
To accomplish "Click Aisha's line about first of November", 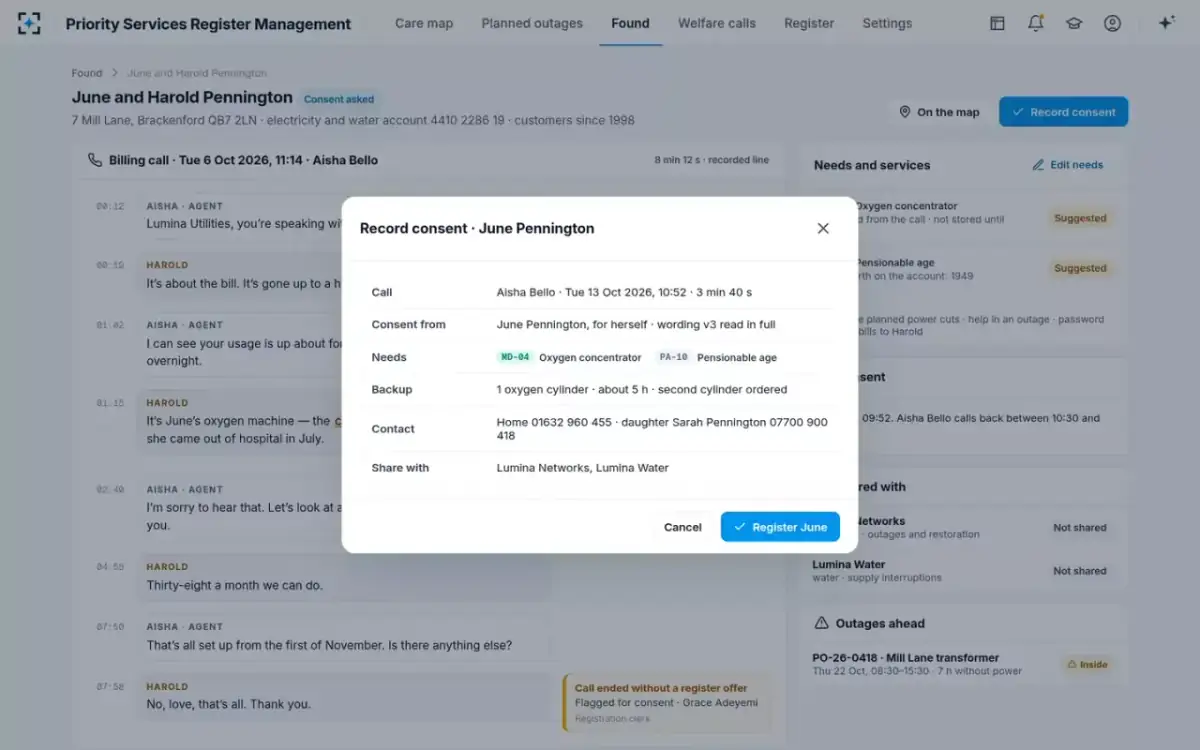I will (329, 645).
